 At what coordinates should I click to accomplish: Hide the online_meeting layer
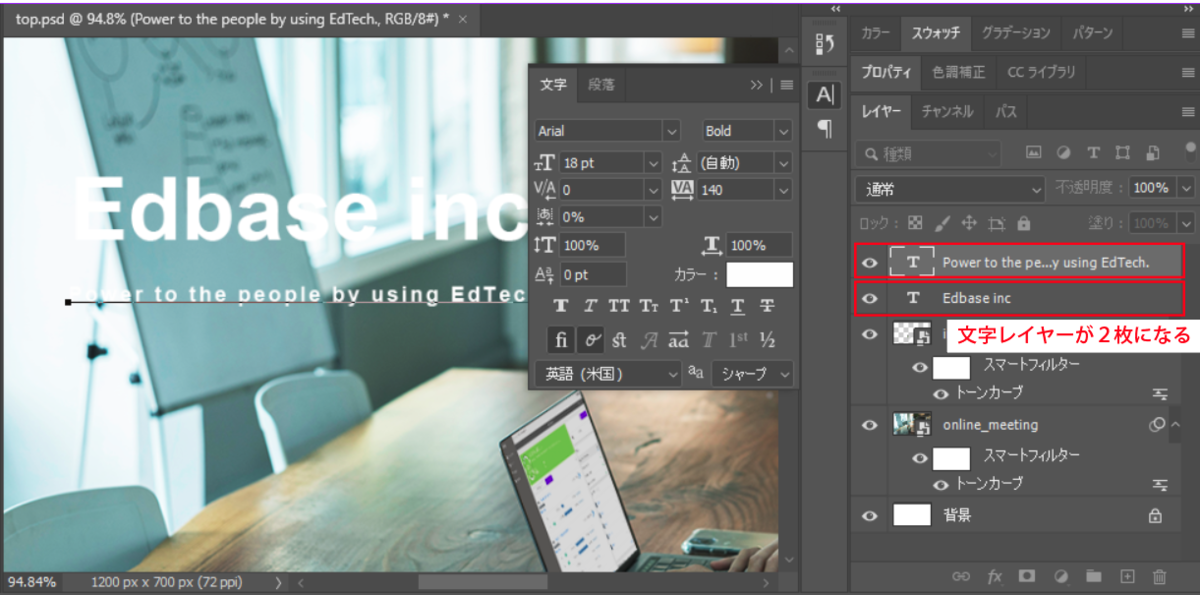click(x=870, y=424)
